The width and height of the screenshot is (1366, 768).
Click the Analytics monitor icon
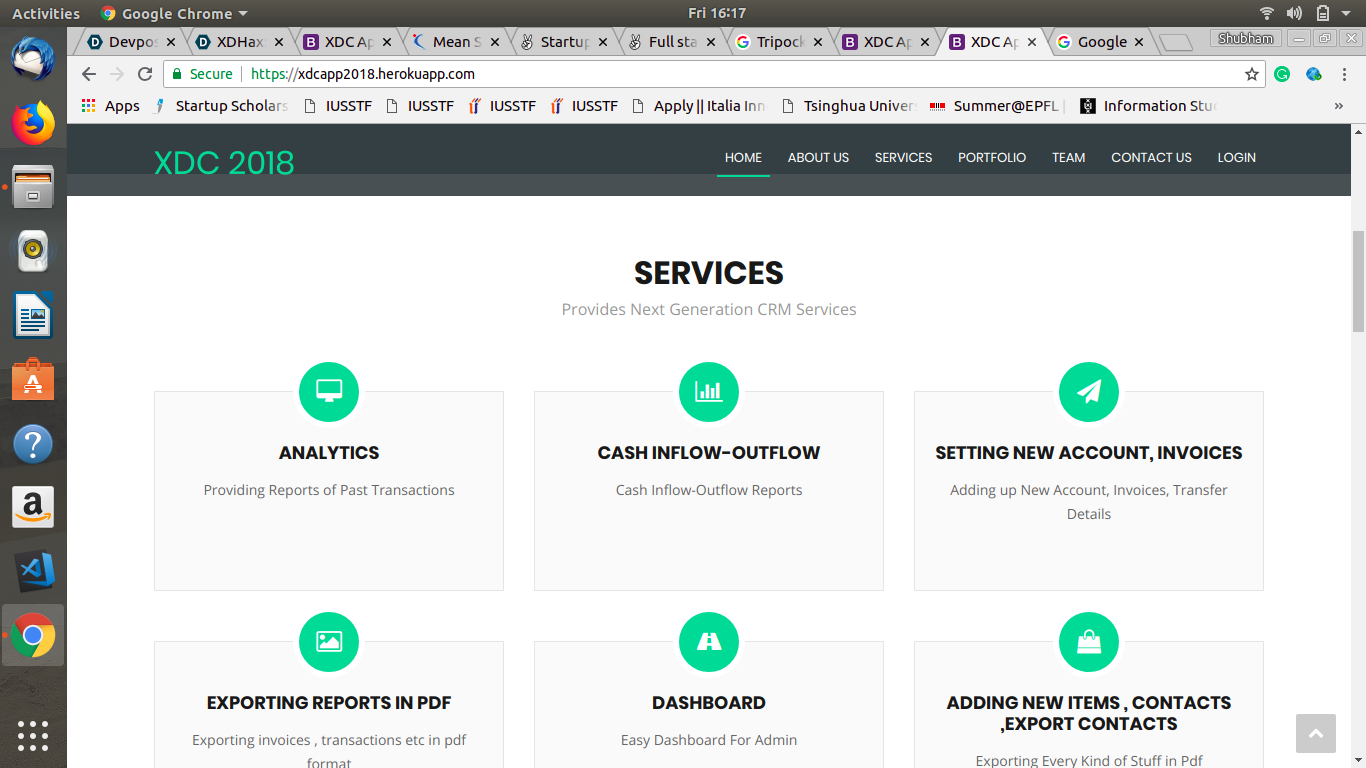click(x=329, y=391)
